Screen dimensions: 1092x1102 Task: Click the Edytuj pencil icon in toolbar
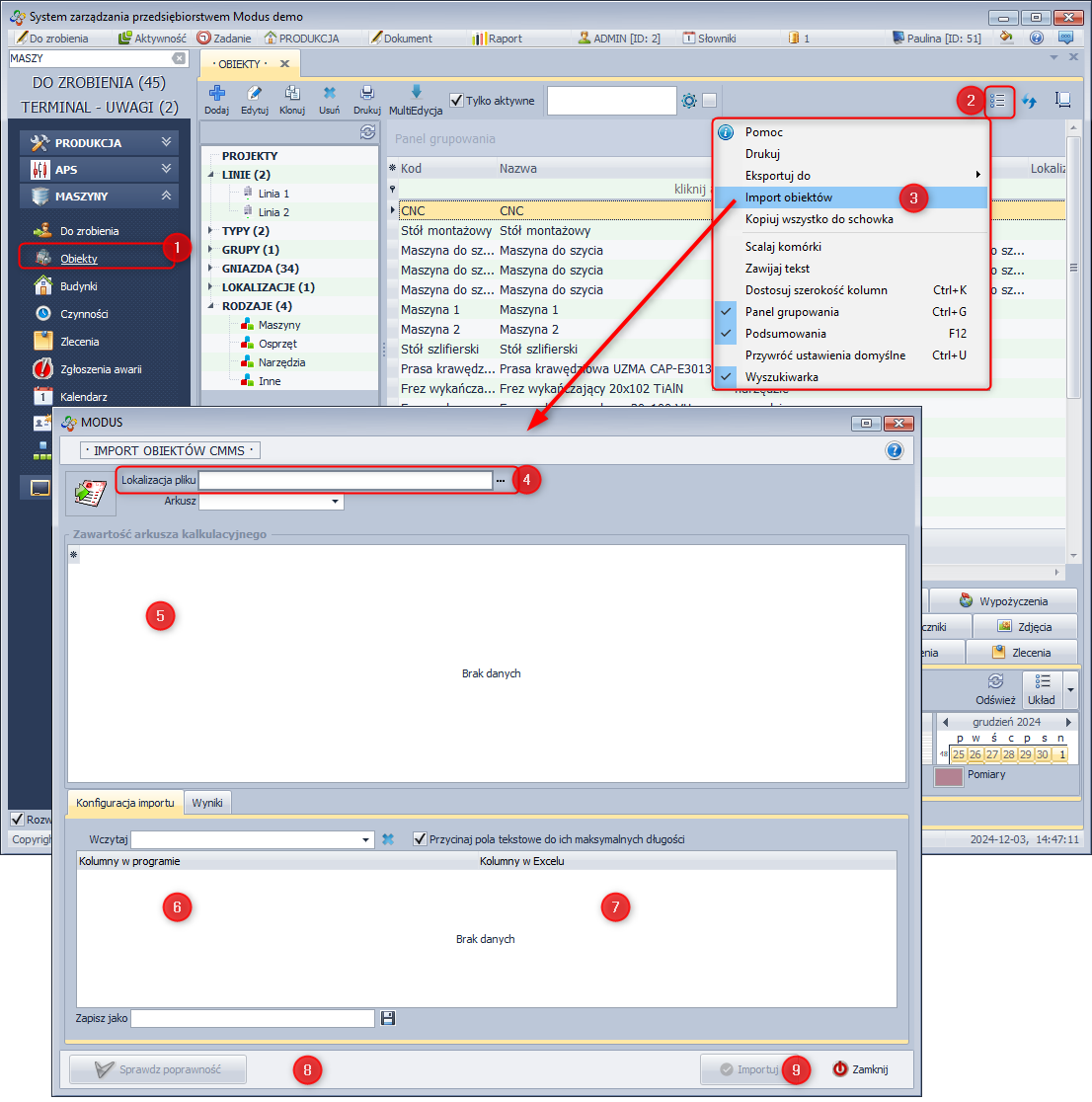(255, 94)
